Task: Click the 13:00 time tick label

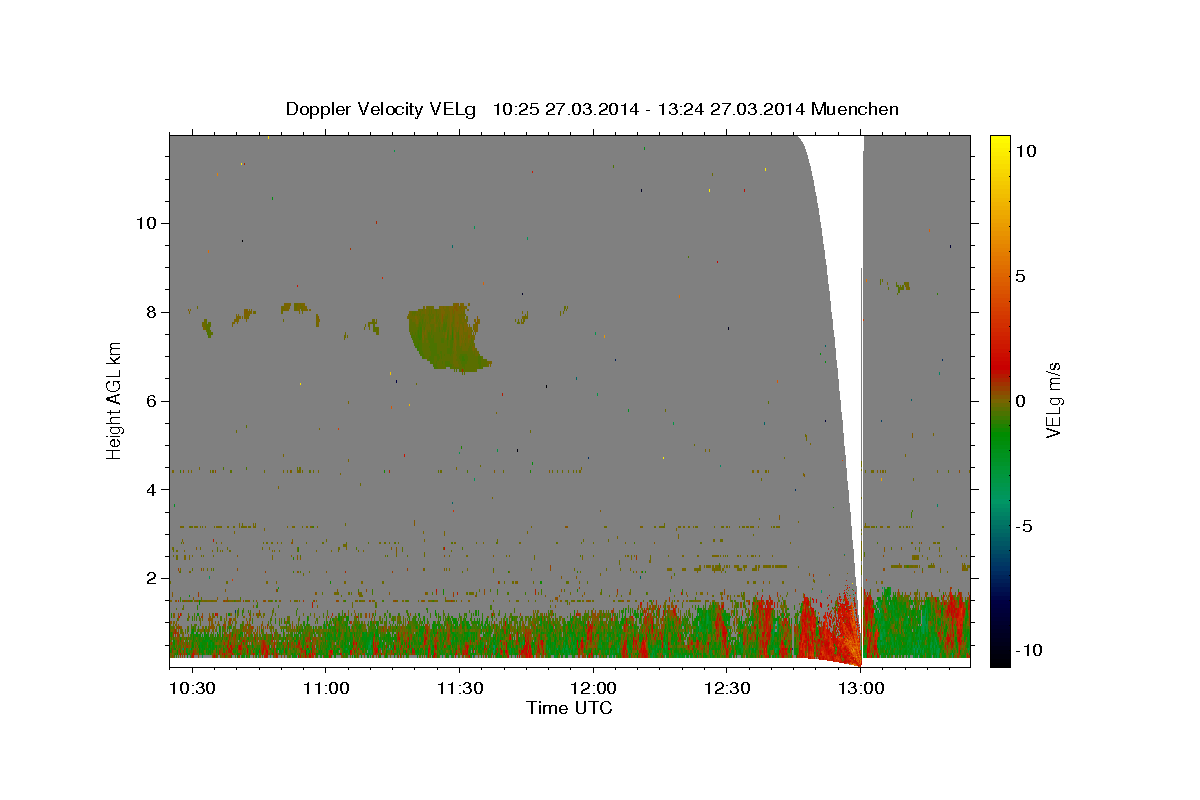Action: tap(860, 689)
